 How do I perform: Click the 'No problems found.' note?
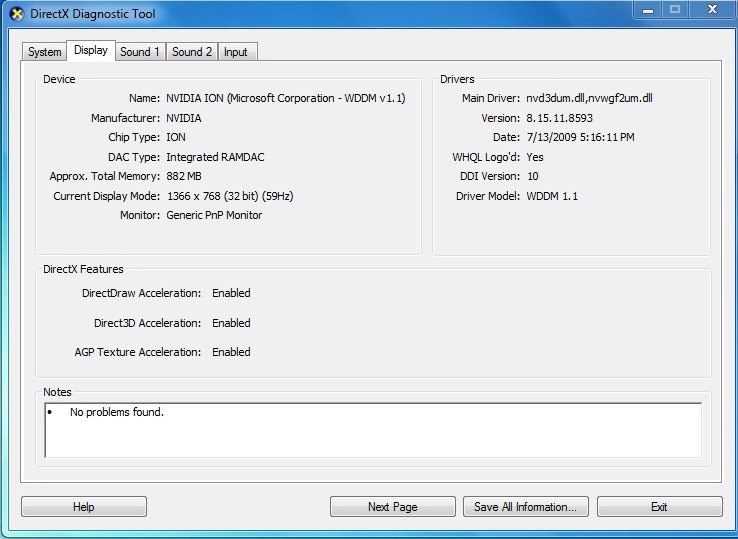tap(117, 412)
